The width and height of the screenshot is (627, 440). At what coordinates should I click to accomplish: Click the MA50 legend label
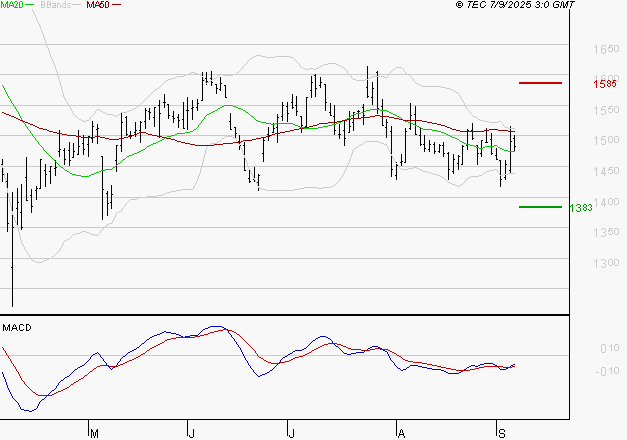click(98, 5)
